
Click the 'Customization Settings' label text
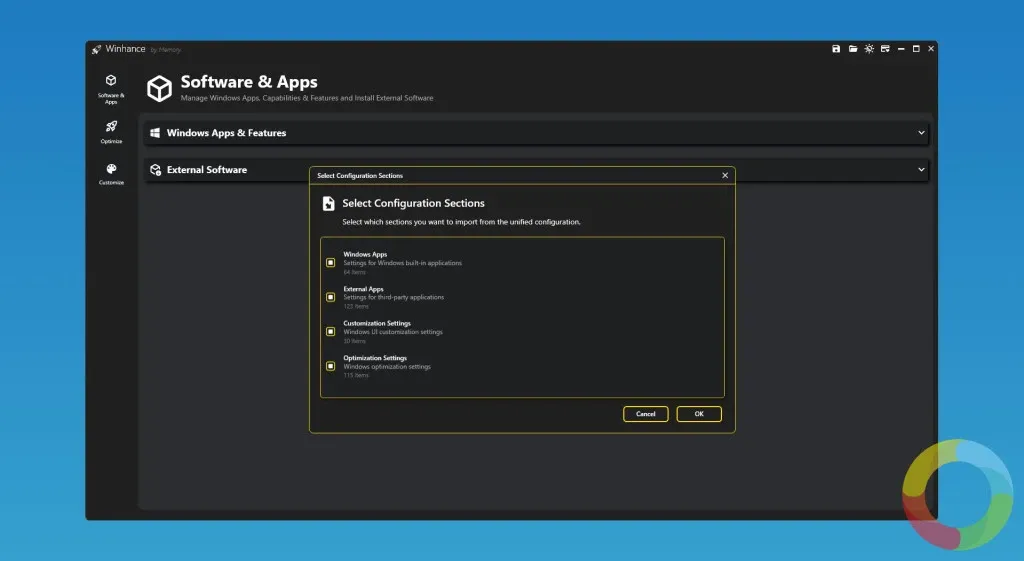(377, 323)
